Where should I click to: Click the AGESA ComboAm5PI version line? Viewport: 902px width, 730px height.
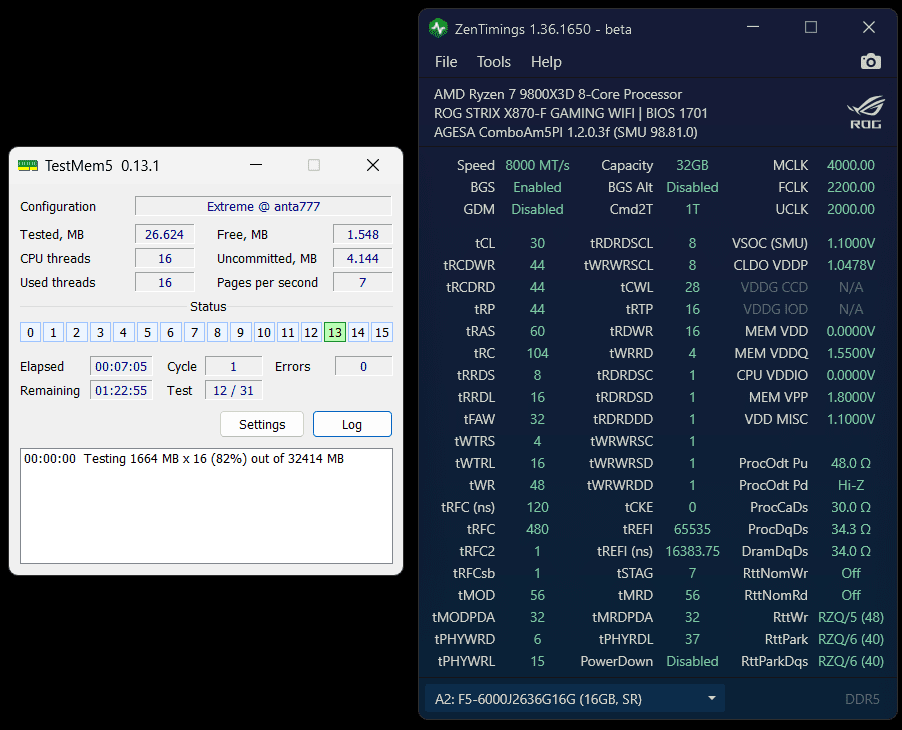[565, 132]
